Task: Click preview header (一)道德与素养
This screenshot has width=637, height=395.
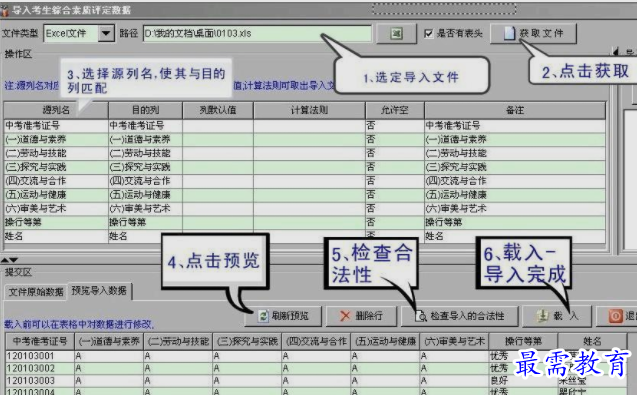Action: pos(109,341)
